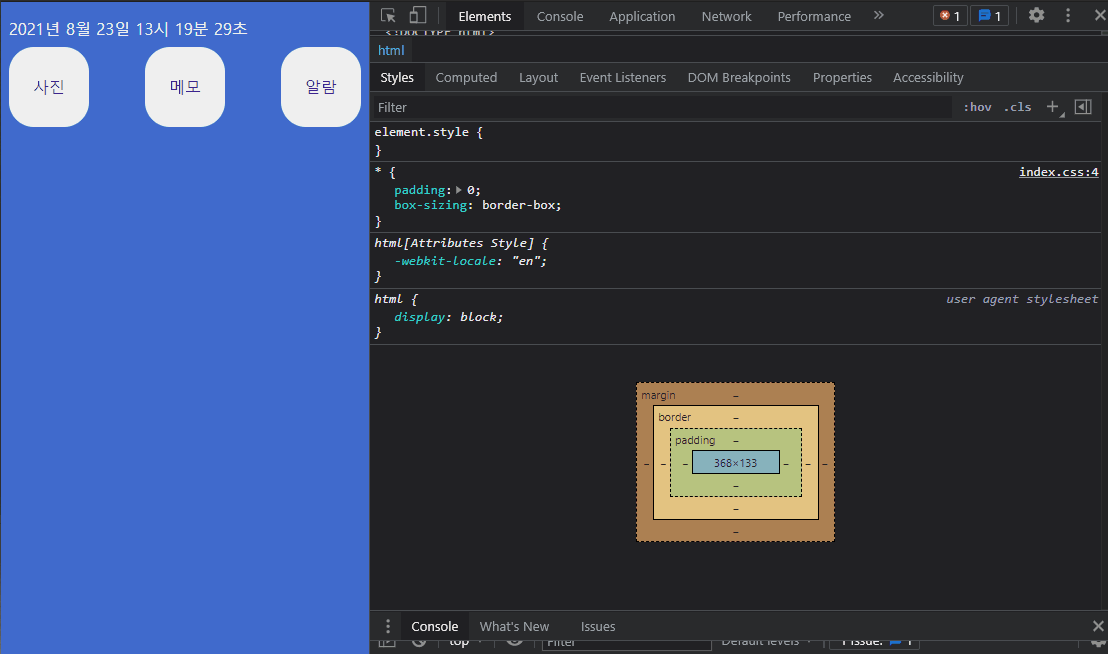This screenshot has width=1108, height=654.
Task: Click the margin label in box model
Action: pyautogui.click(x=658, y=396)
